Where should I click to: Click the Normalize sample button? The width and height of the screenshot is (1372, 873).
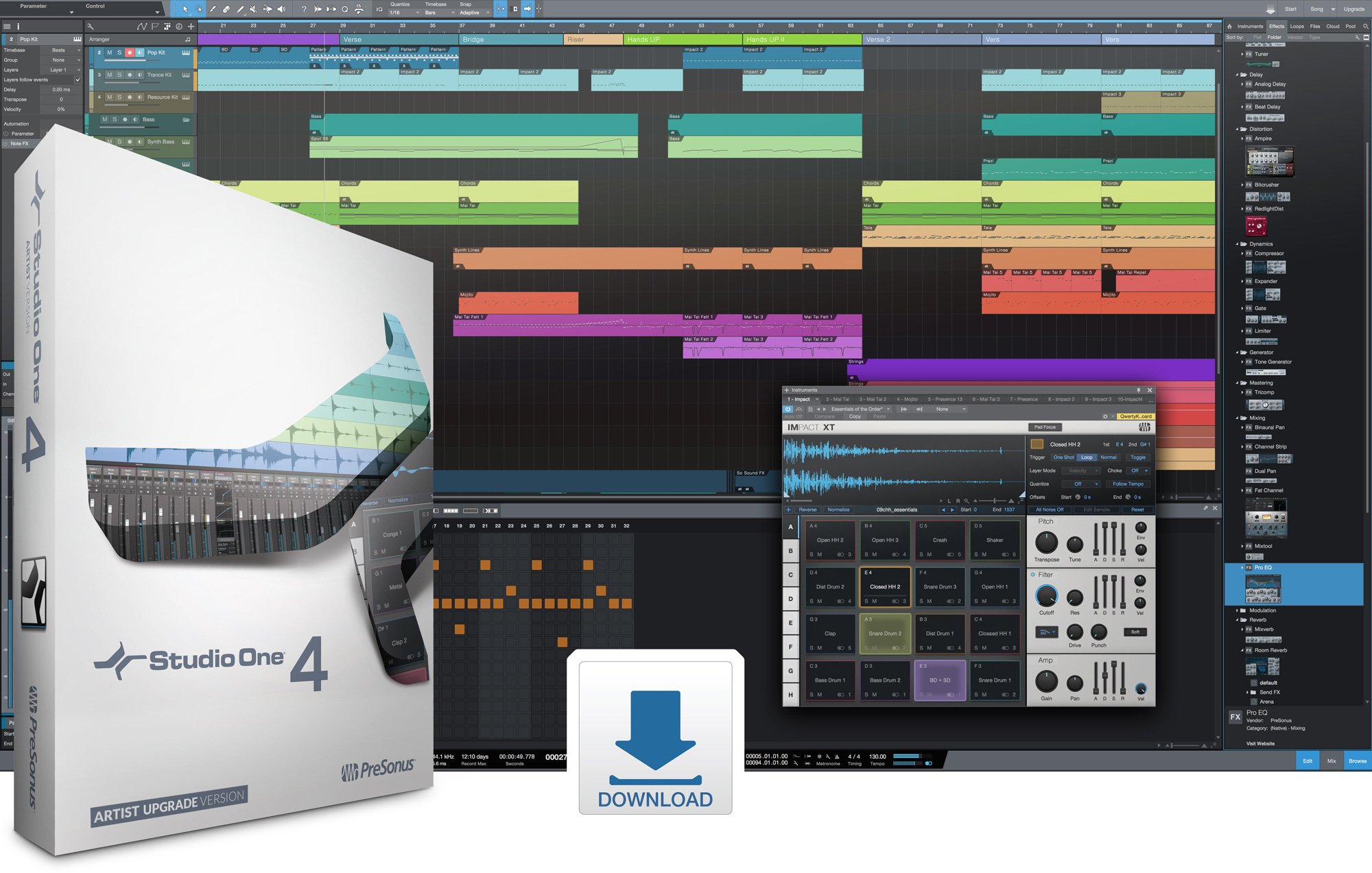point(838,510)
